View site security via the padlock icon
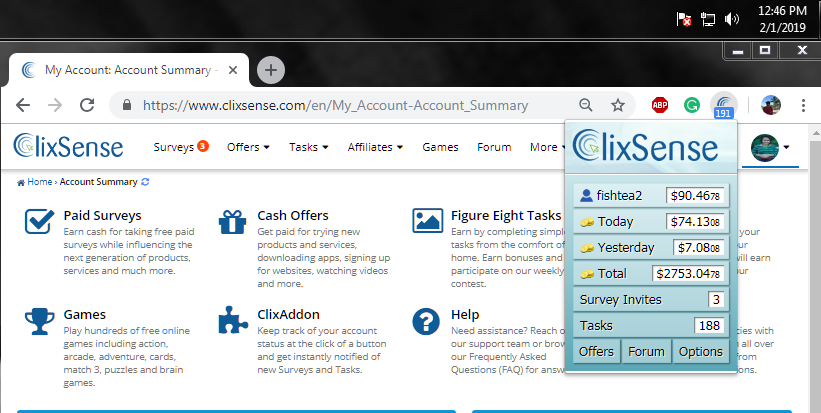 point(127,105)
